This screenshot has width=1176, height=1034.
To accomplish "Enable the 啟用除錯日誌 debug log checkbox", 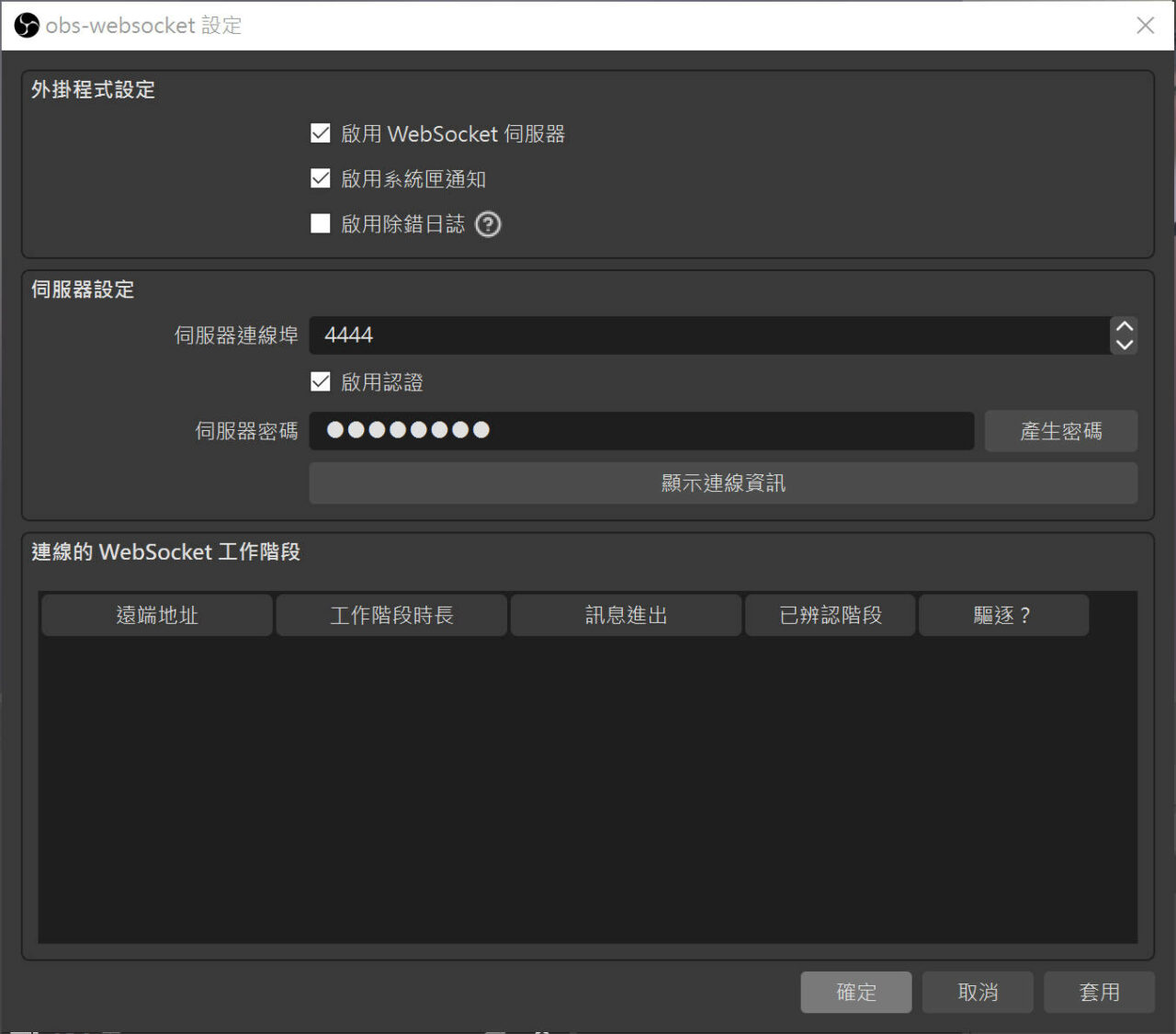I will pyautogui.click(x=320, y=223).
